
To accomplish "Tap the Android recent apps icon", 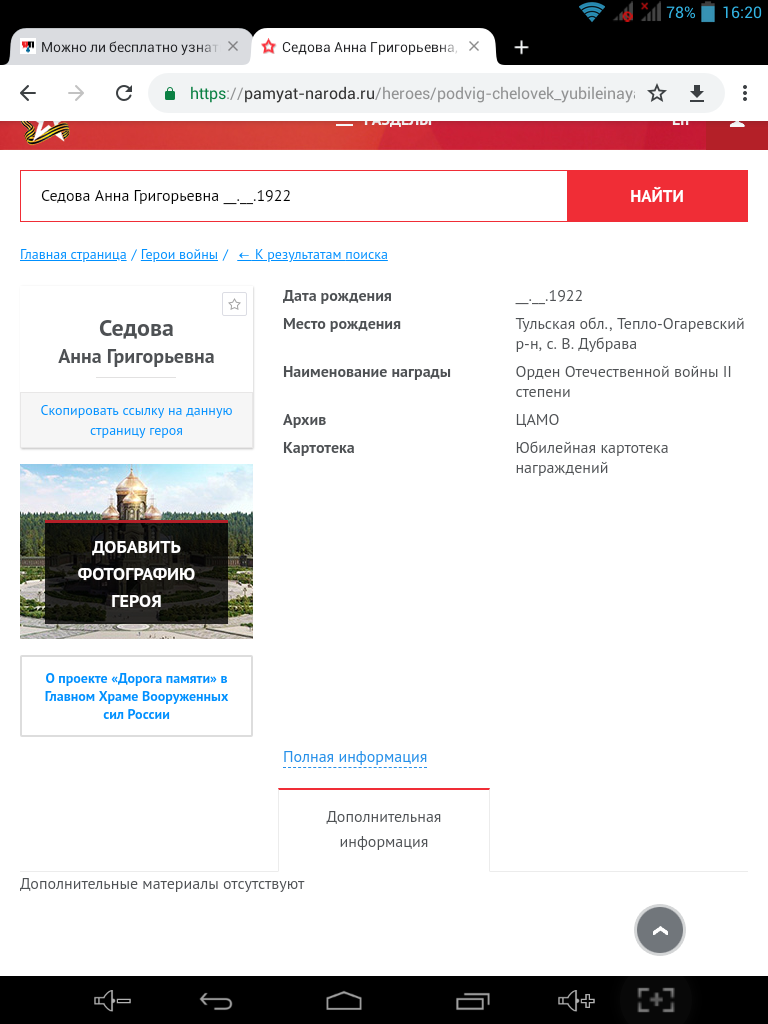I will tap(473, 1000).
